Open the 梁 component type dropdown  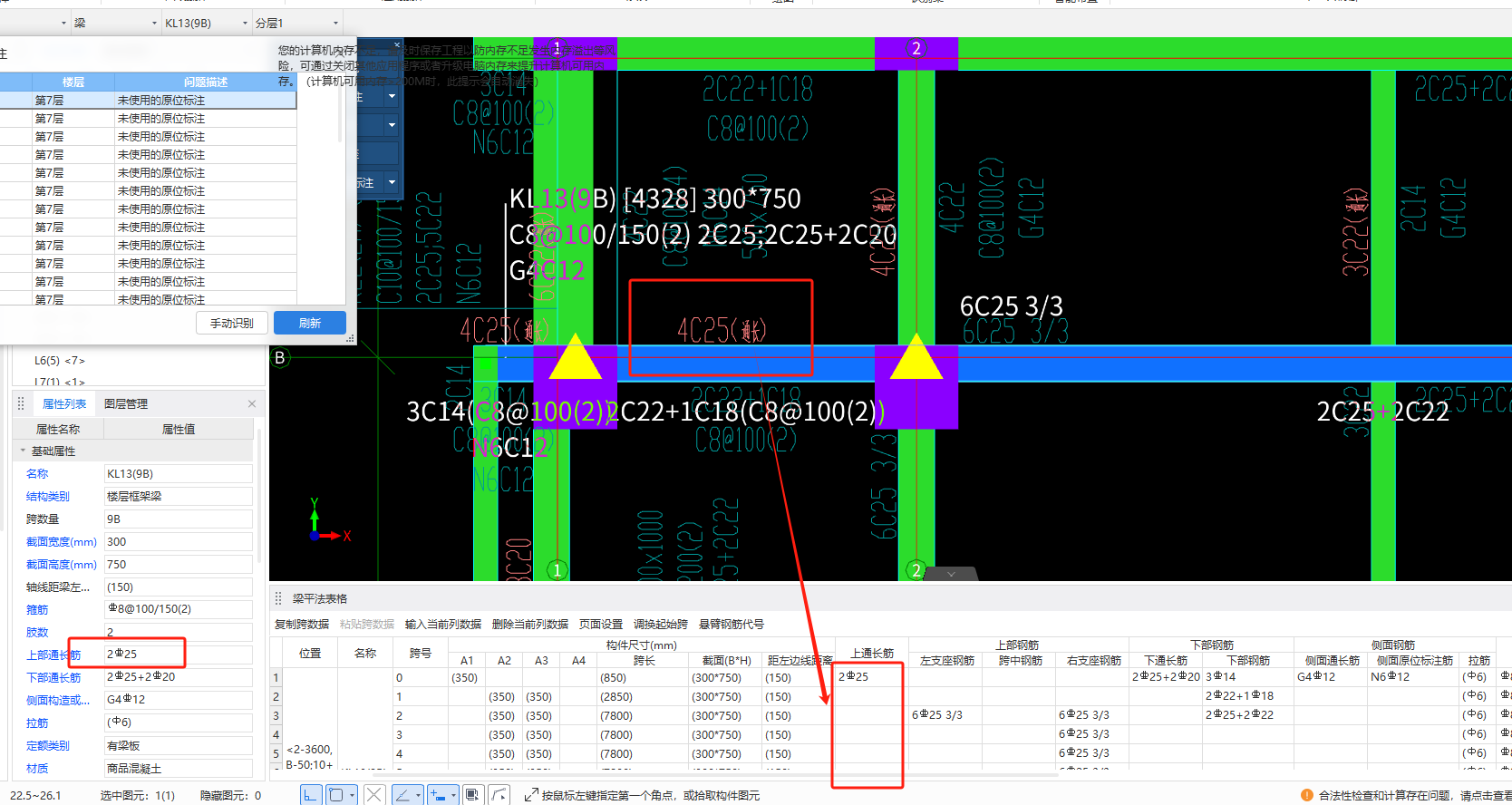click(x=154, y=23)
